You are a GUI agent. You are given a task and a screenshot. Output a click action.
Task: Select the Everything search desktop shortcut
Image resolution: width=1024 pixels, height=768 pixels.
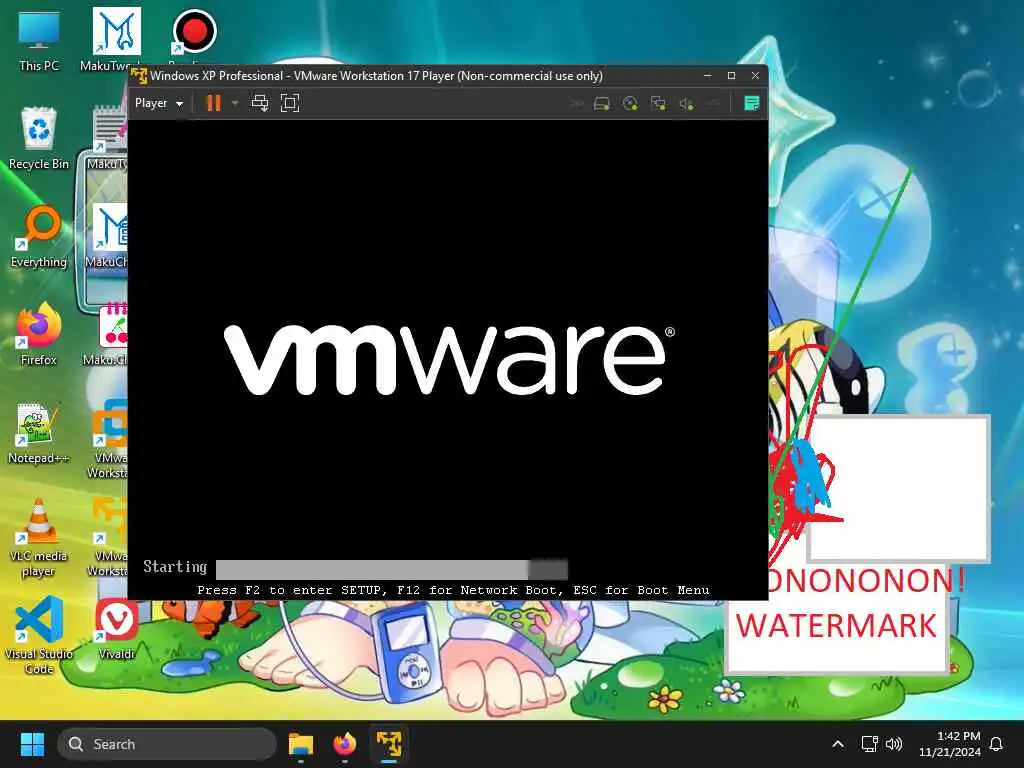39,237
